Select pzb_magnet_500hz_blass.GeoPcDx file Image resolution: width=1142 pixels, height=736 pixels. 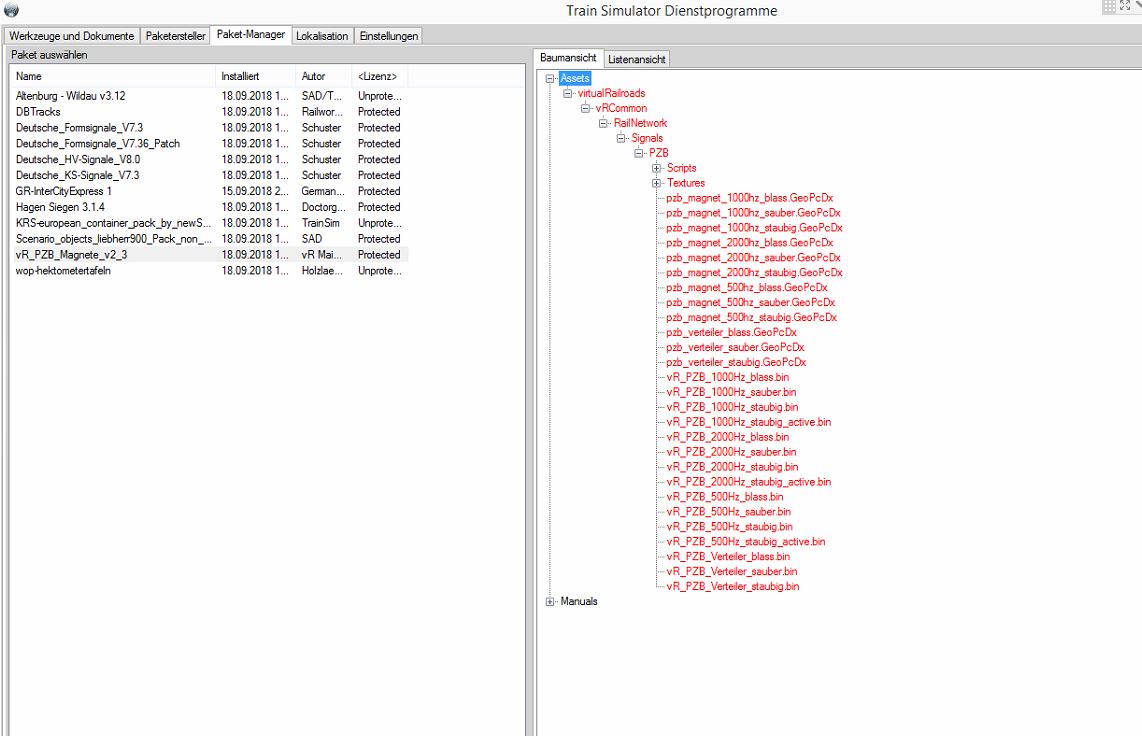pyautogui.click(x=747, y=288)
